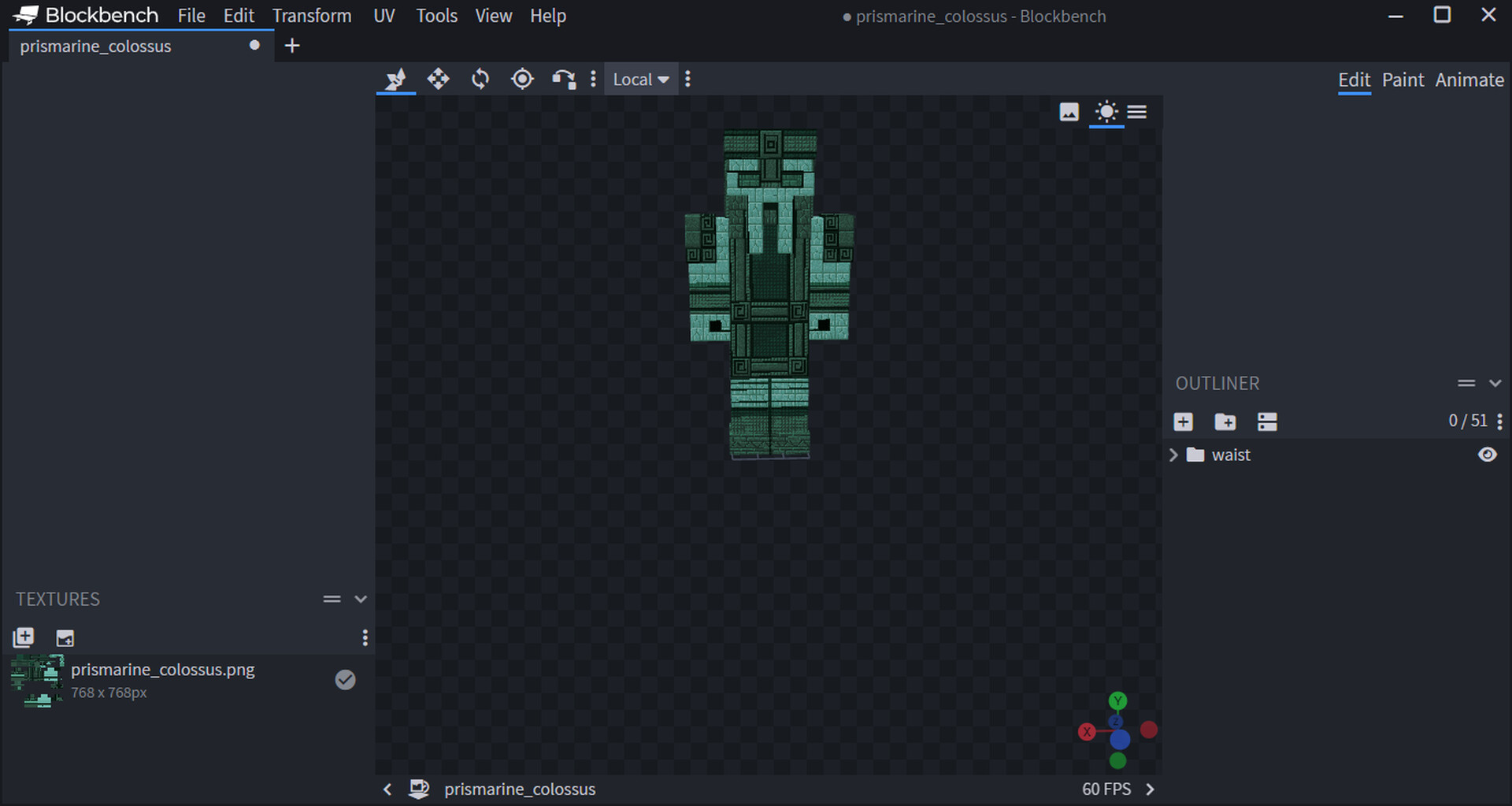Viewport: 1512px width, 806px height.
Task: Click the Add Cube icon in Outliner
Action: [1184, 422]
